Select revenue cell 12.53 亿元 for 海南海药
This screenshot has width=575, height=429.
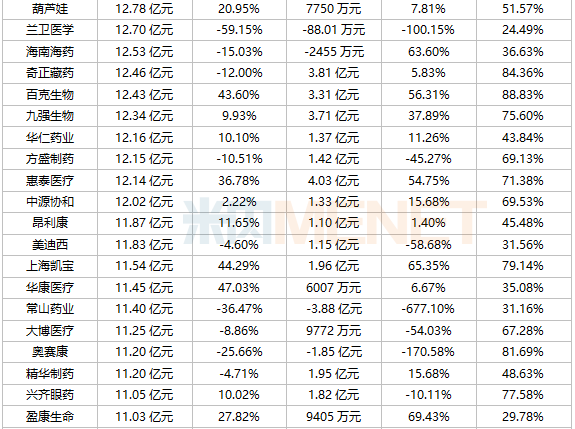tap(144, 51)
